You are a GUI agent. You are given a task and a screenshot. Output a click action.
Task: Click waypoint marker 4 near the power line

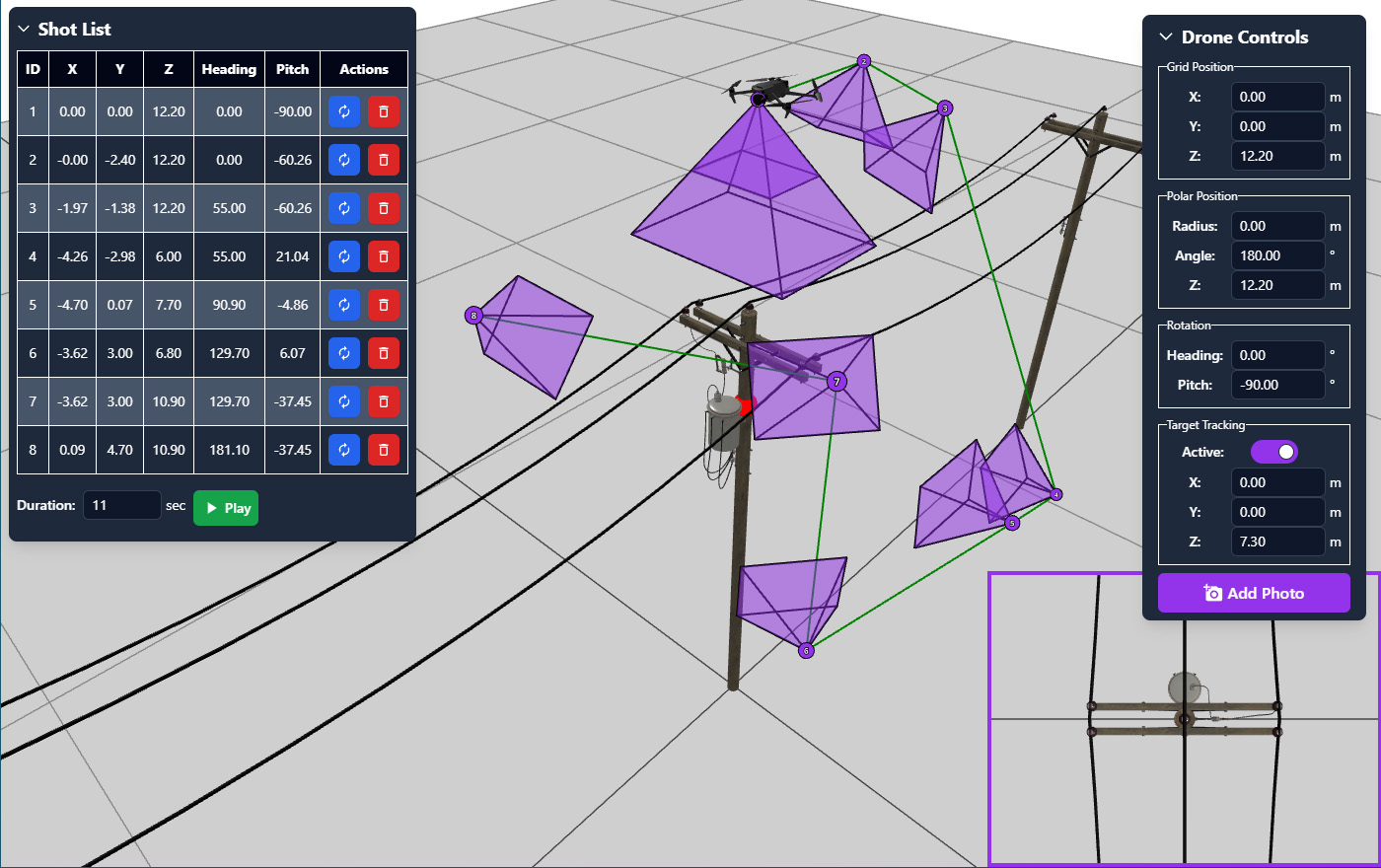click(1054, 493)
